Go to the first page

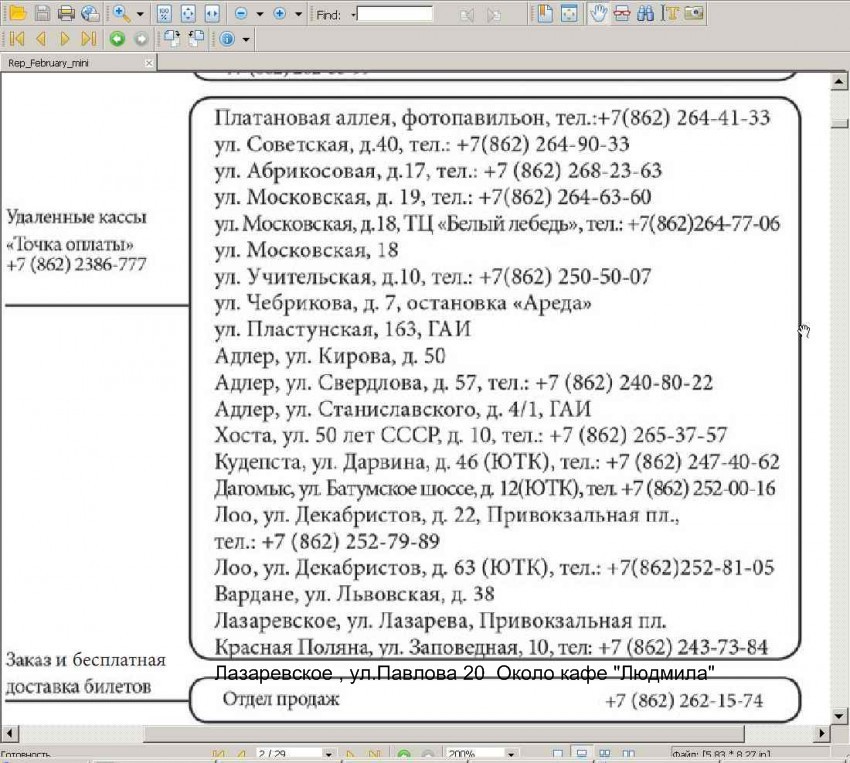(x=16, y=39)
